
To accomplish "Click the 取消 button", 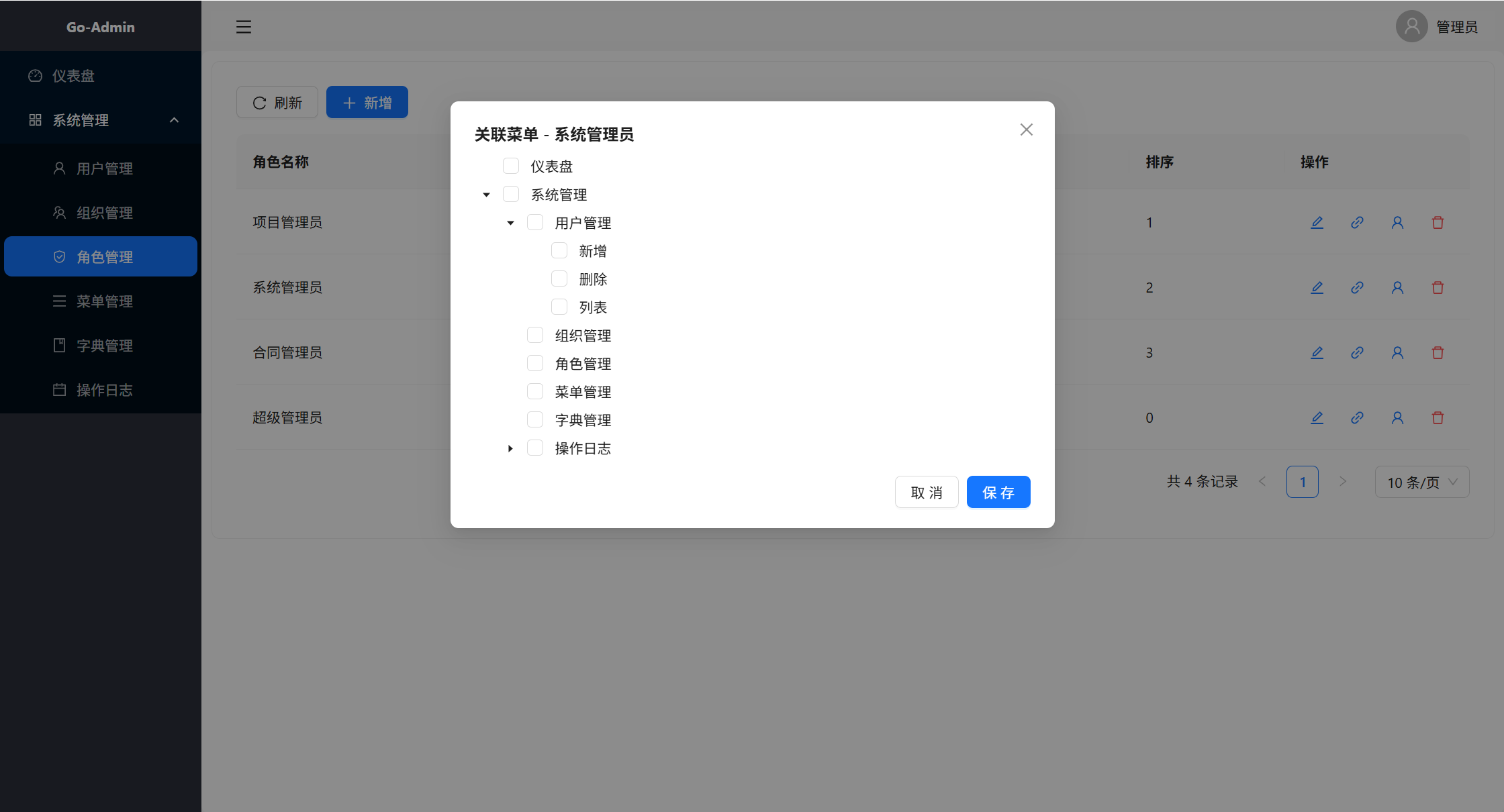I will click(926, 493).
